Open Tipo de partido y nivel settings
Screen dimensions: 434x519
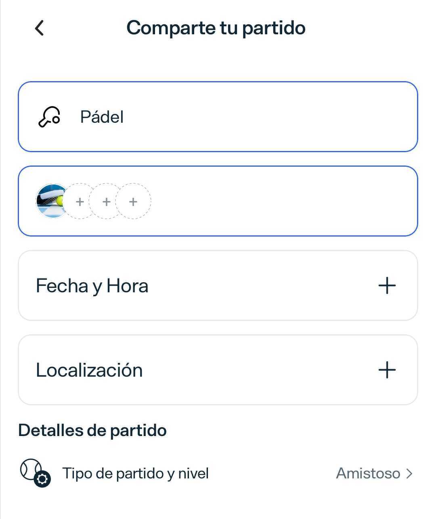(x=216, y=473)
